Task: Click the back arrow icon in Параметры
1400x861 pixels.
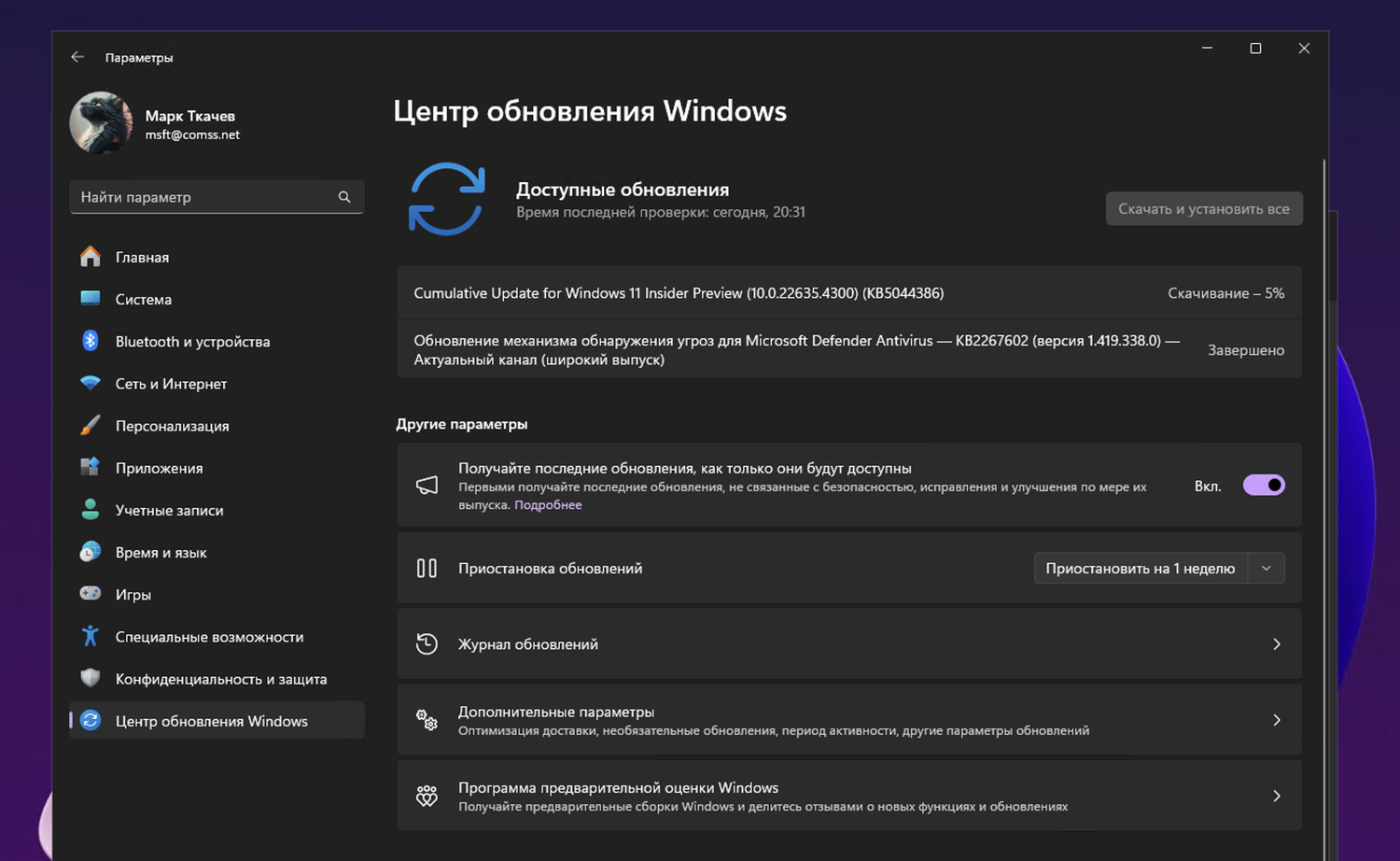Action: [x=77, y=57]
